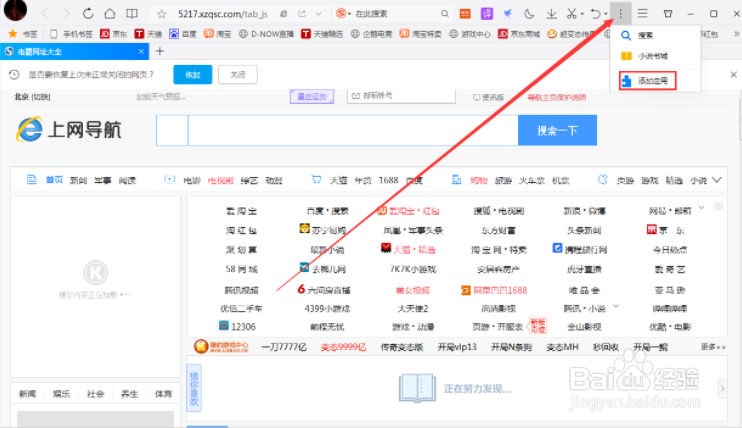Open the 百度 bookmark in bookmarks bar
Screen dimensions: 742x428
pyautogui.click(x=183, y=34)
